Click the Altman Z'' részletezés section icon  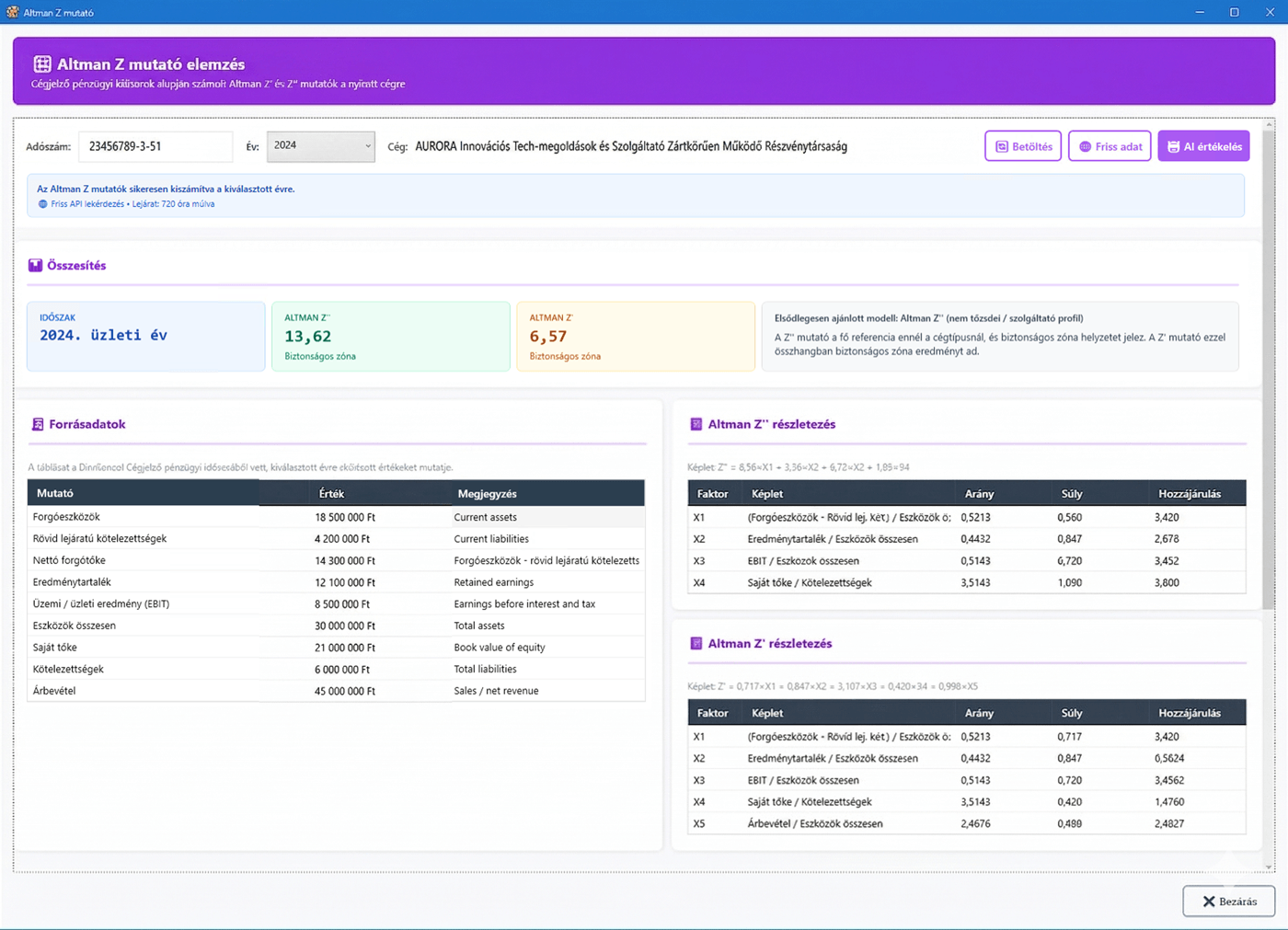click(x=696, y=425)
